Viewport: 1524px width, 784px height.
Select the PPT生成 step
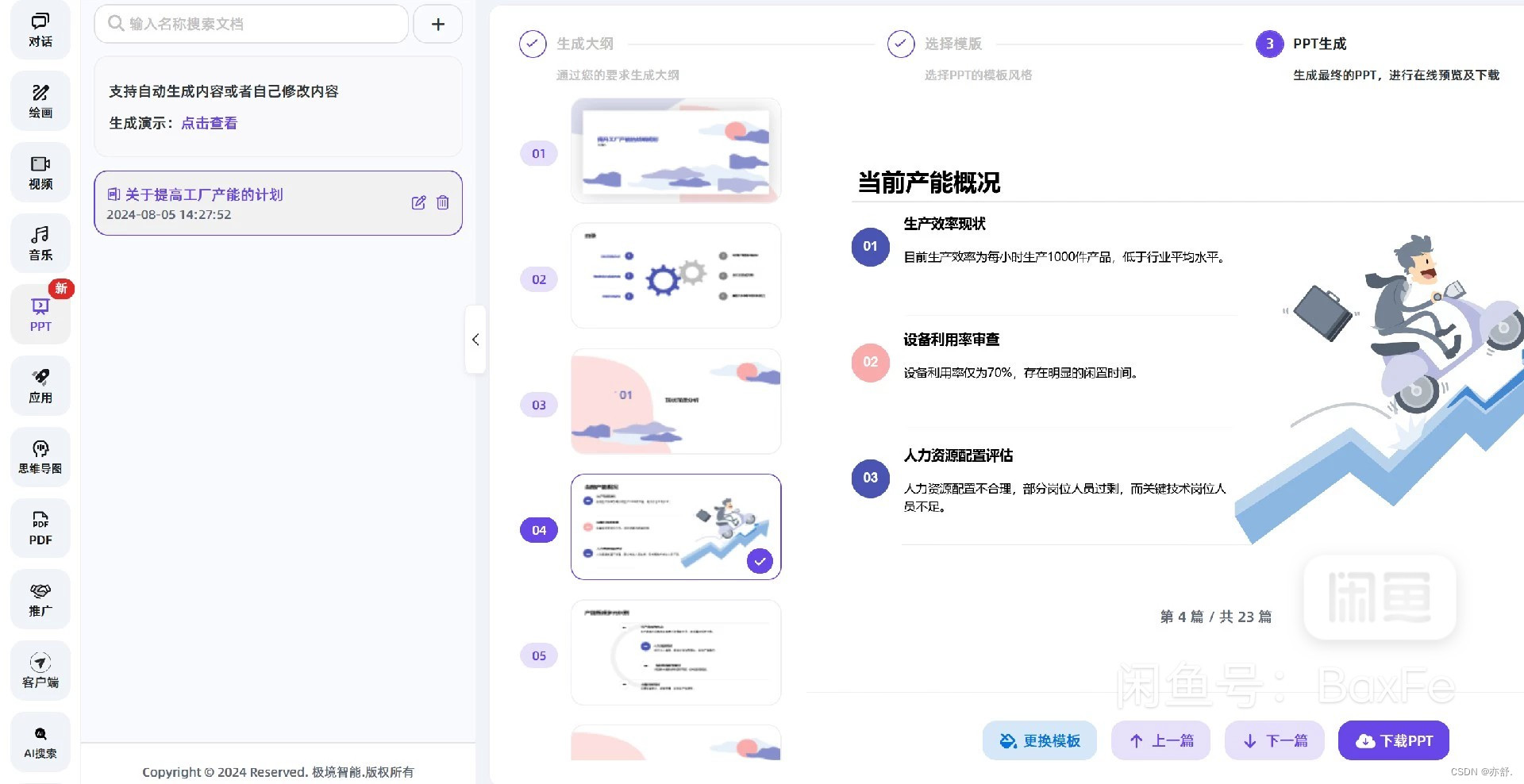pyautogui.click(x=1319, y=44)
